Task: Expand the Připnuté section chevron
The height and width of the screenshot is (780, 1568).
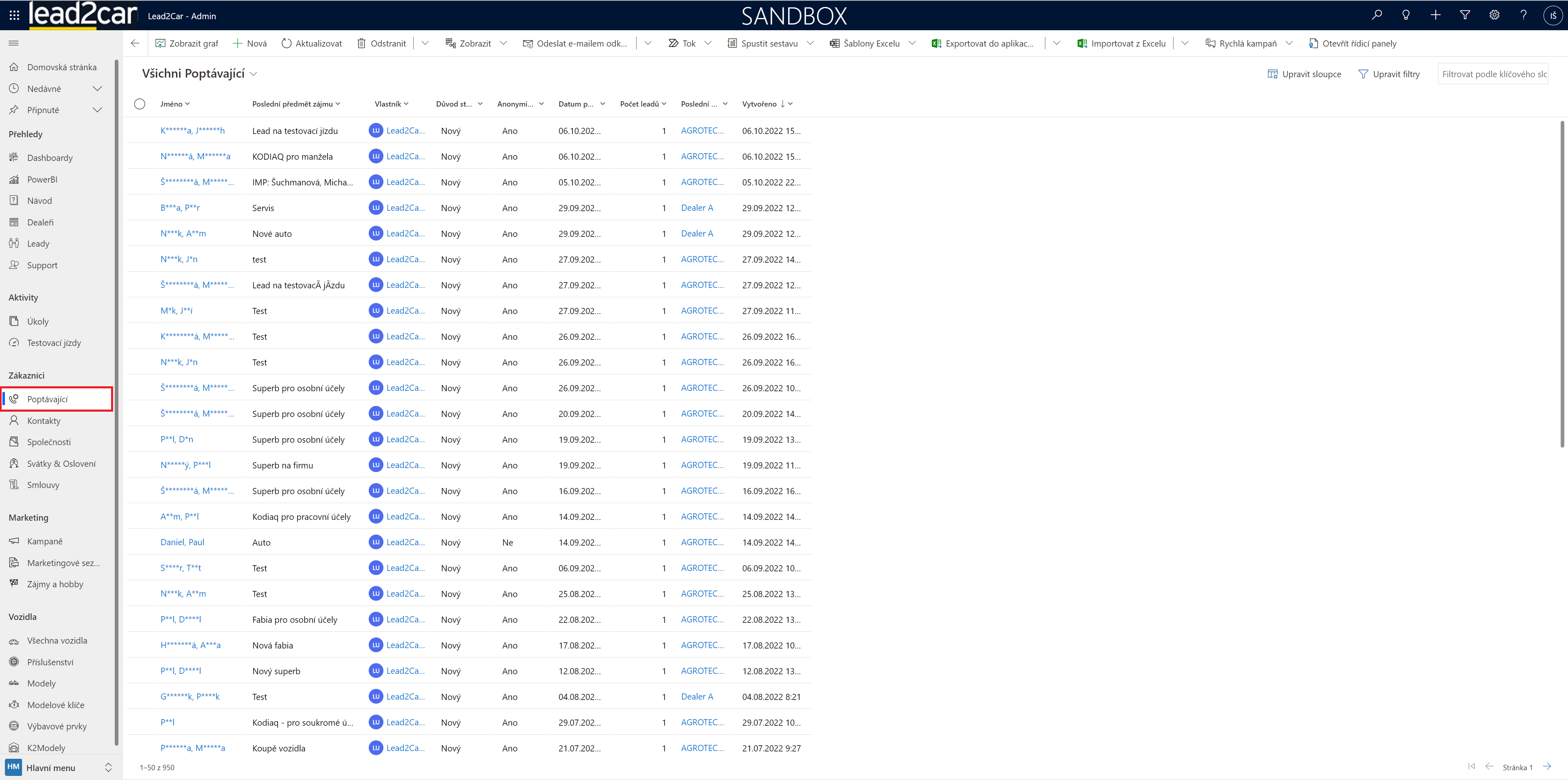Action: pyautogui.click(x=97, y=110)
